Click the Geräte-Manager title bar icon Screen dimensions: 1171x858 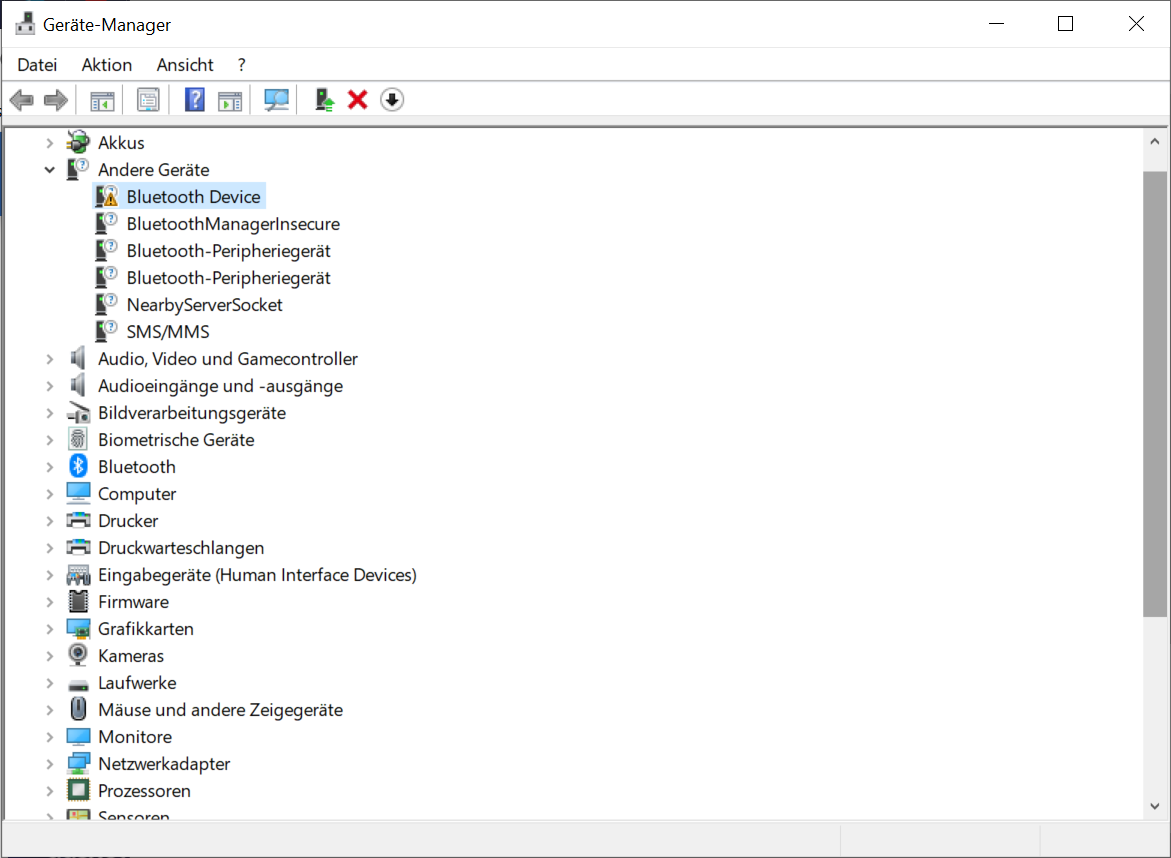25,24
